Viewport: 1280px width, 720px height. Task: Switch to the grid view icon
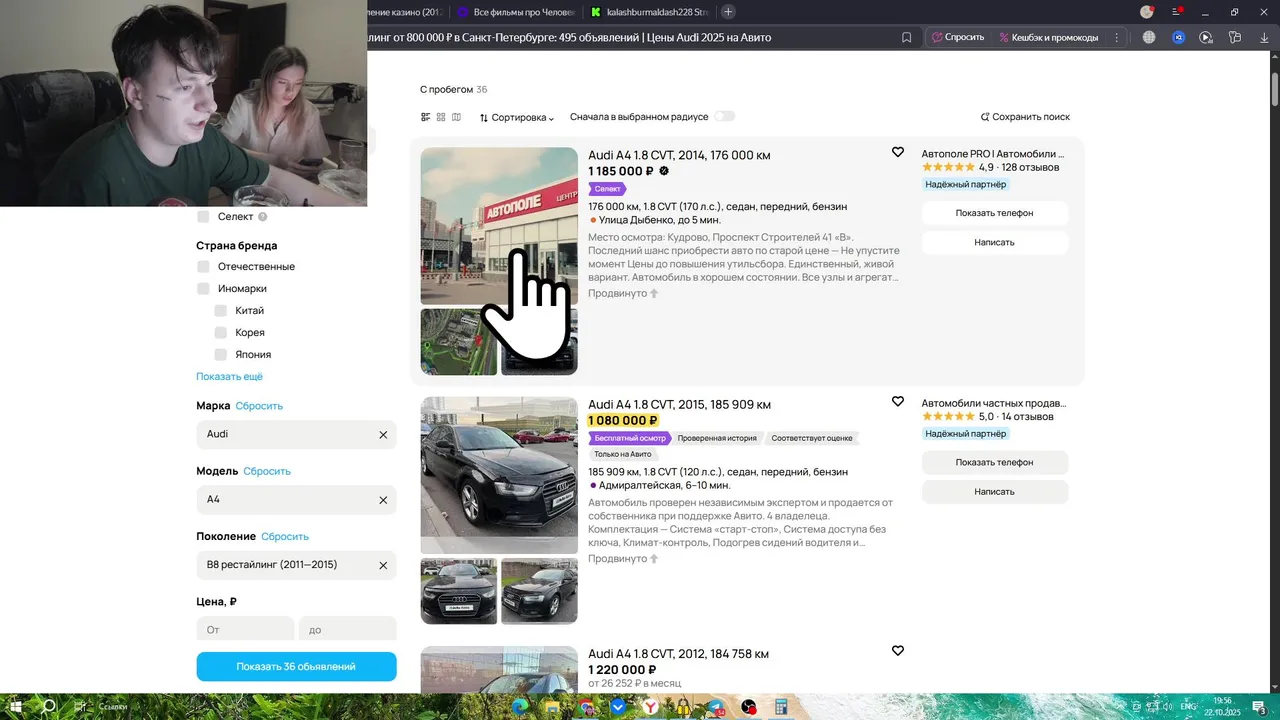(x=441, y=117)
